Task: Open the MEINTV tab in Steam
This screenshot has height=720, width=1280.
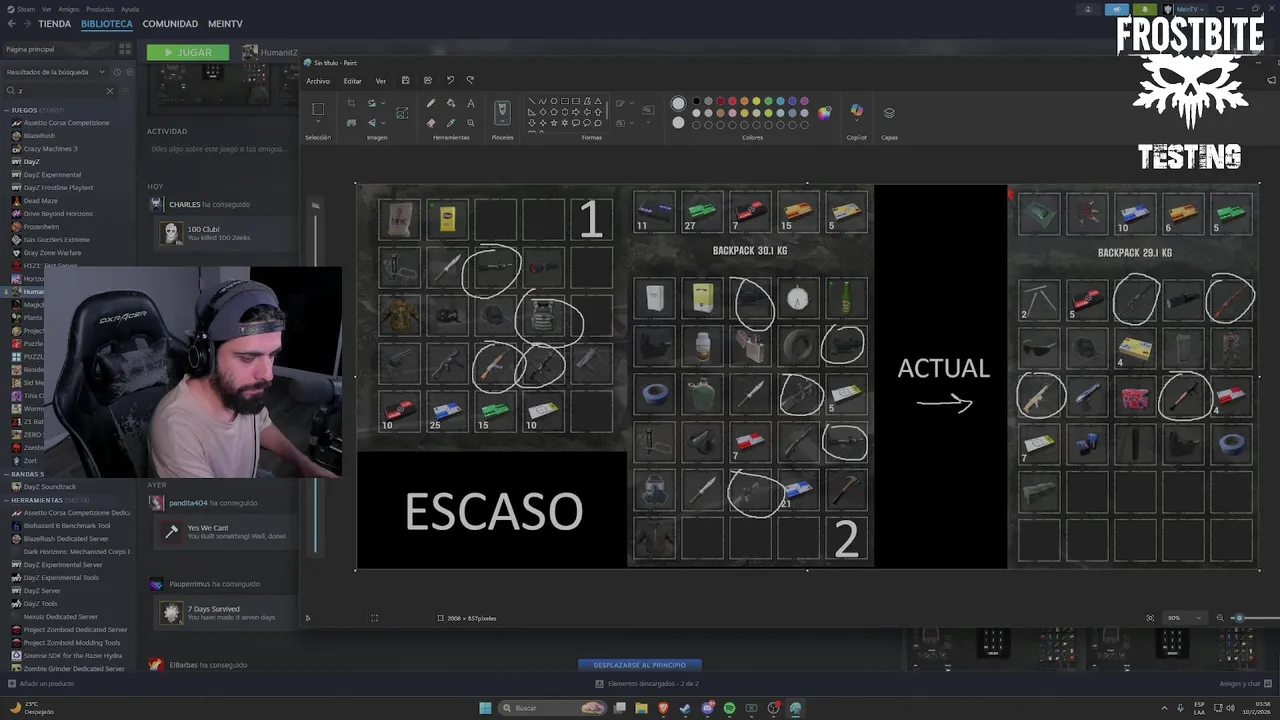Action: [x=225, y=24]
